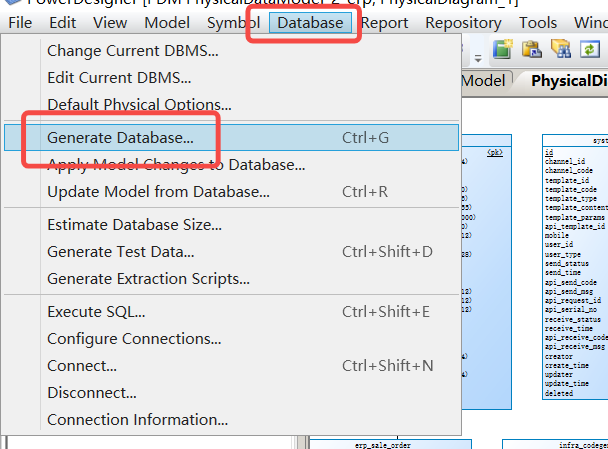This screenshot has height=449, width=608.
Task: Click the channel_code column row
Action: coord(568,171)
